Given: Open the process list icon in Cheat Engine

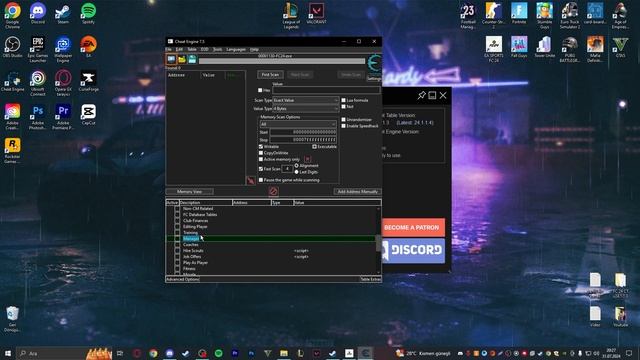Looking at the screenshot, I should tap(171, 60).
